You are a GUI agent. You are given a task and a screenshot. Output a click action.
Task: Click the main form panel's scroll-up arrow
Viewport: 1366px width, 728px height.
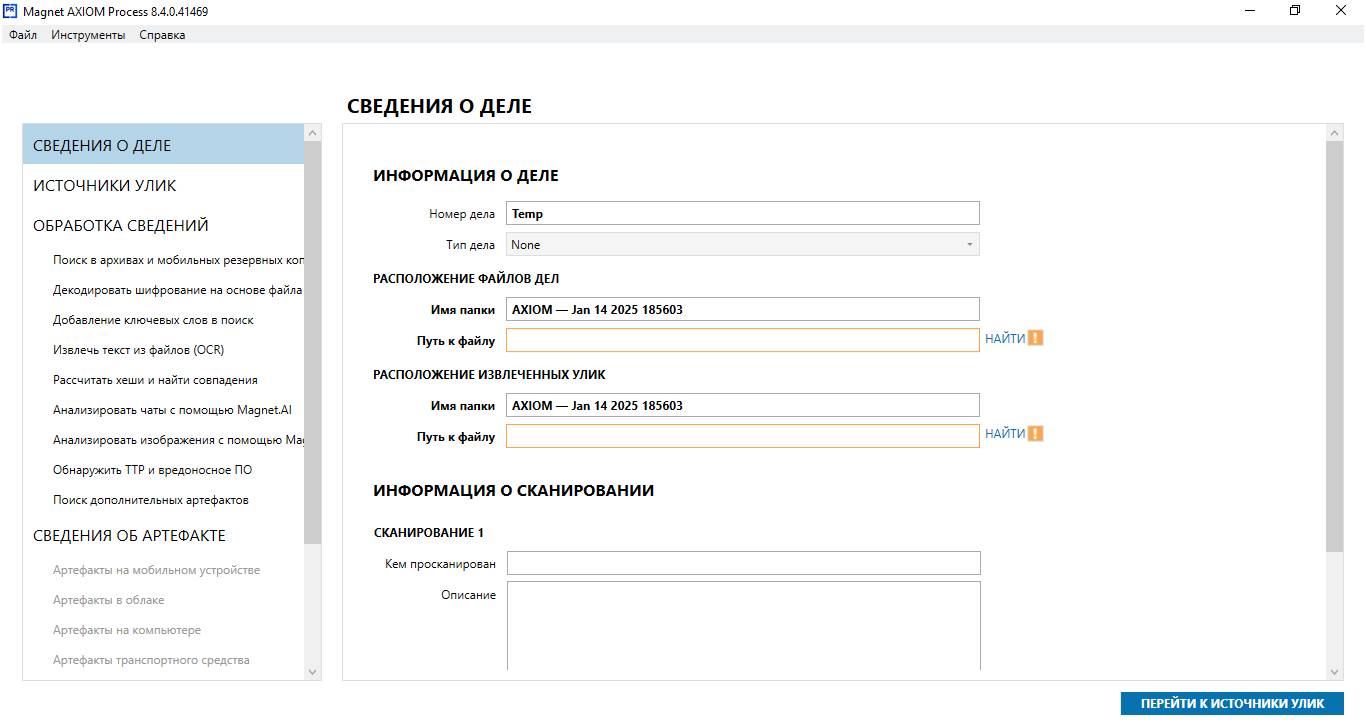[x=1334, y=133]
